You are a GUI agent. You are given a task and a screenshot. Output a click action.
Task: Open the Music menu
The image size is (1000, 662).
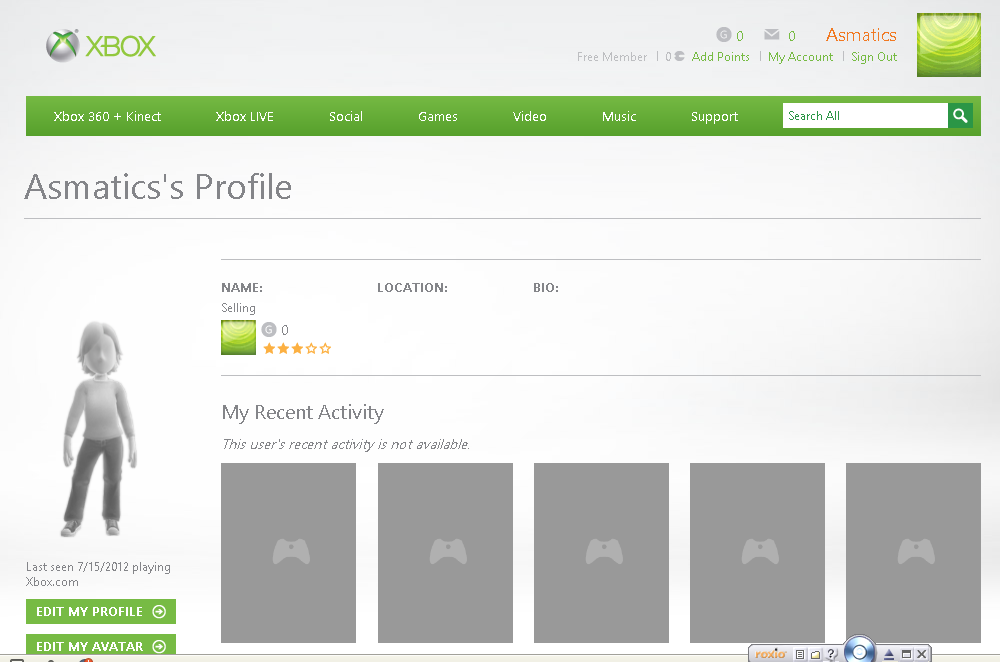pyautogui.click(x=619, y=116)
